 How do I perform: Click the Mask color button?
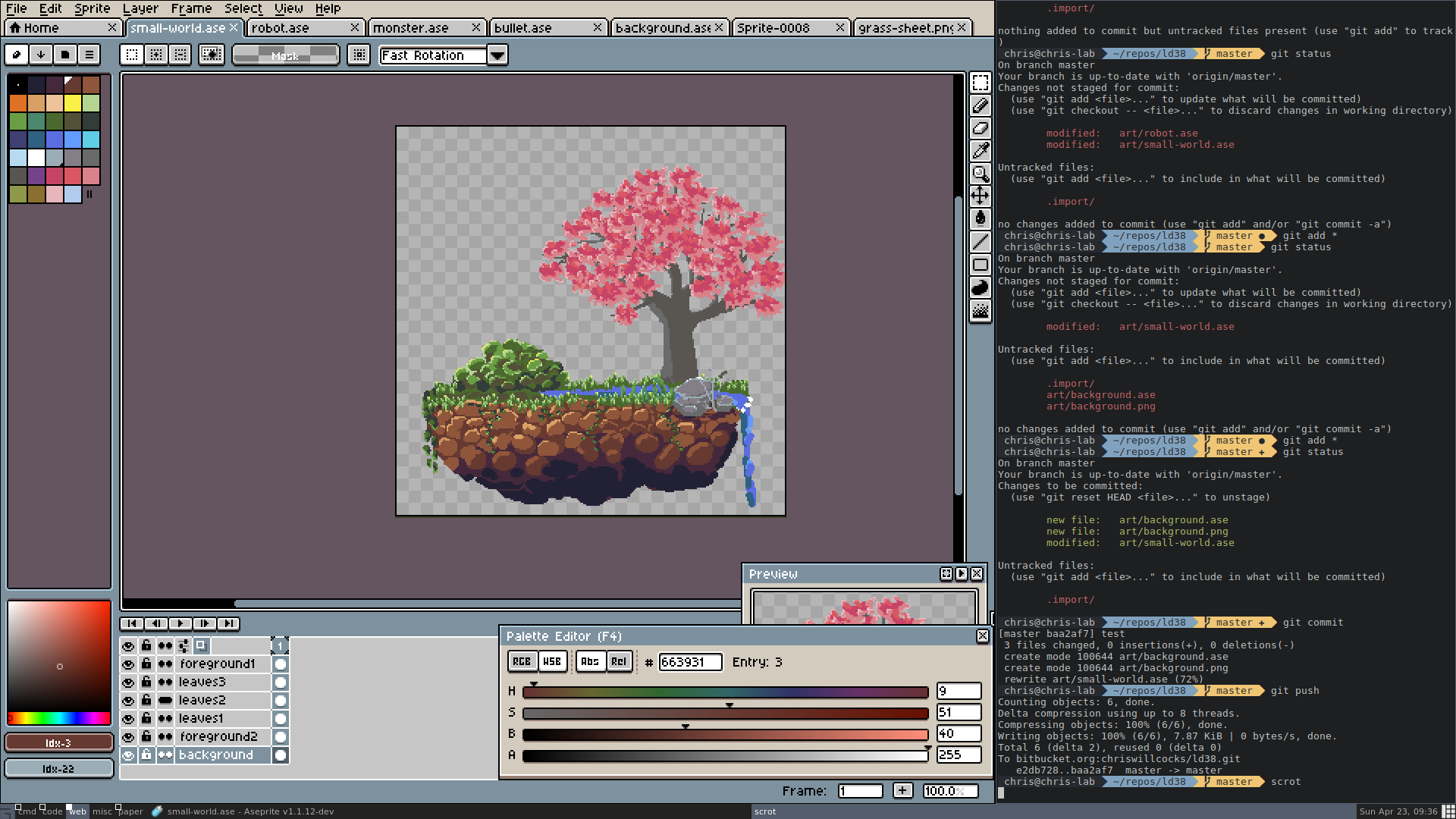285,55
